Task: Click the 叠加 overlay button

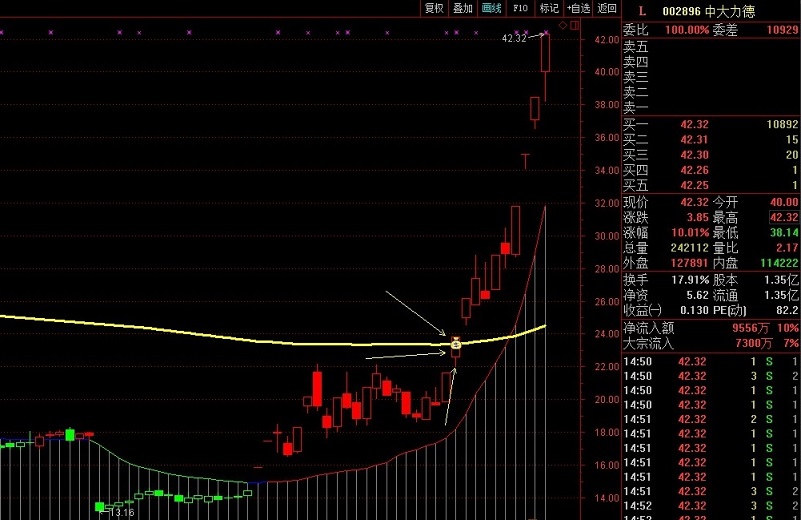Action: [463, 8]
